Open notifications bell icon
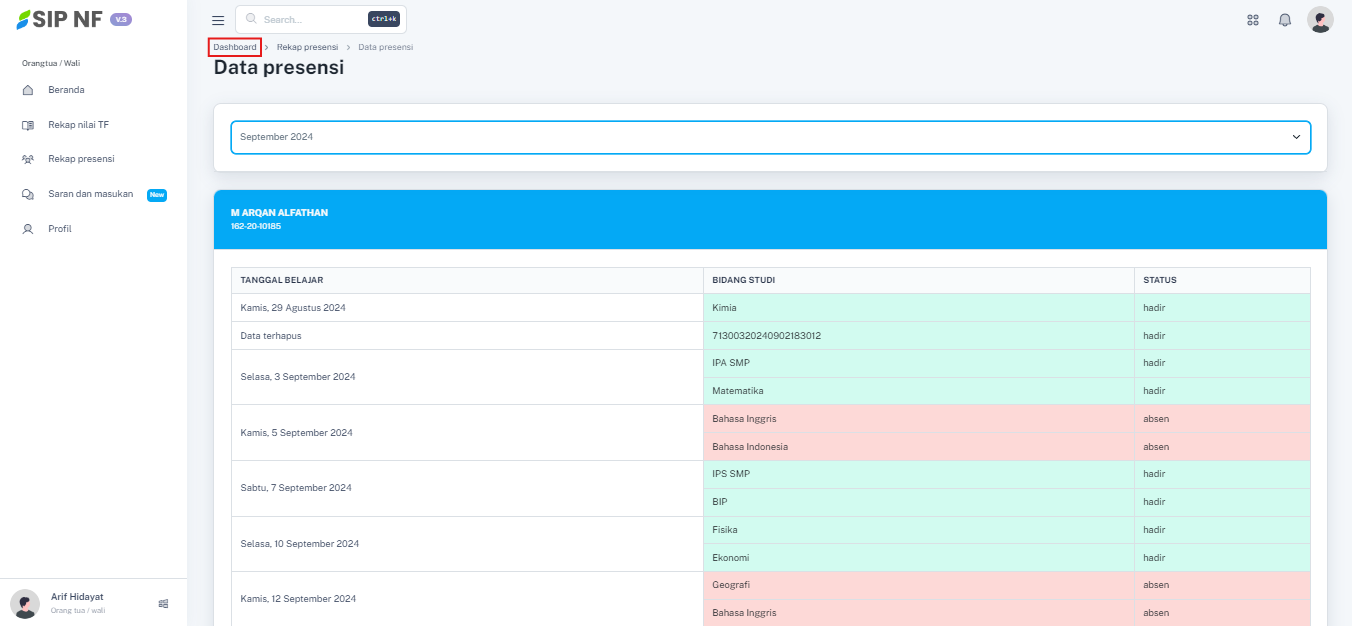The image size is (1352, 626). click(1285, 20)
